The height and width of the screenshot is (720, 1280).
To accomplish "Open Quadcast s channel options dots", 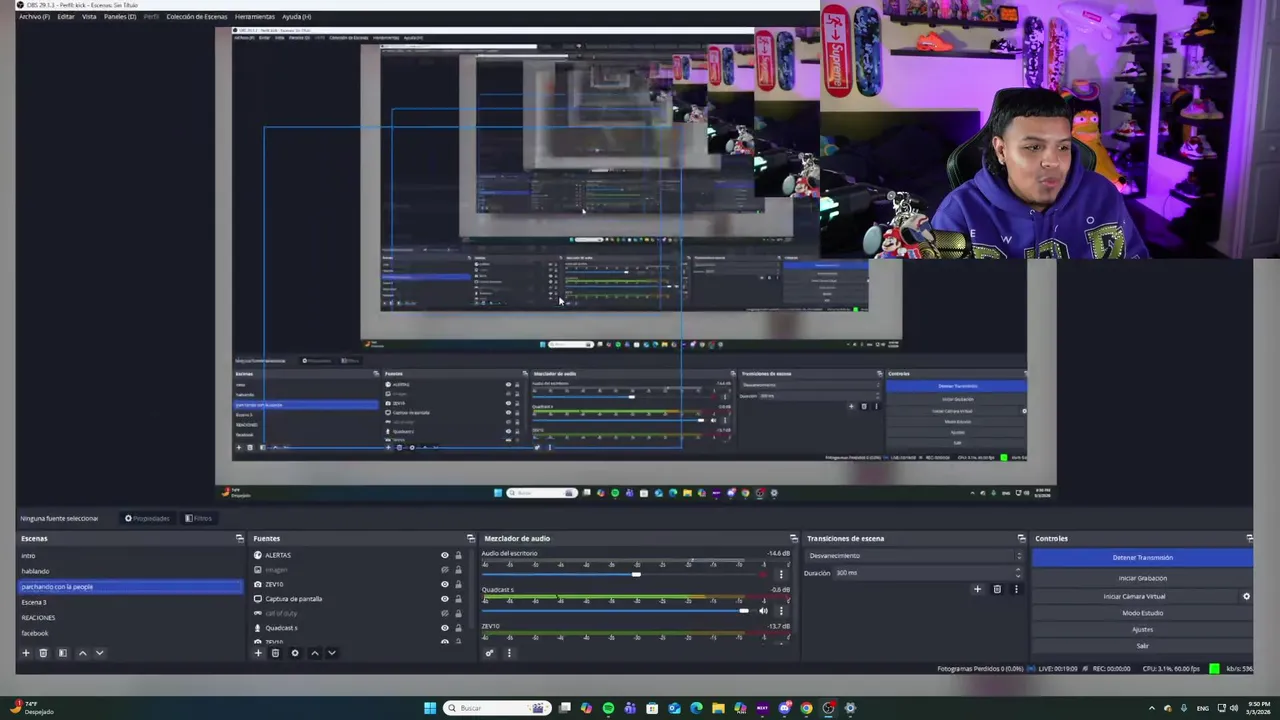I will 781,610.
